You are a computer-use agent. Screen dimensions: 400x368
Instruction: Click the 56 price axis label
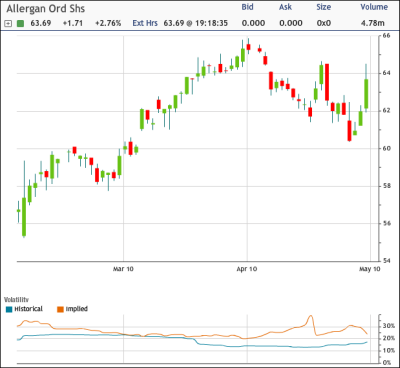[386, 223]
